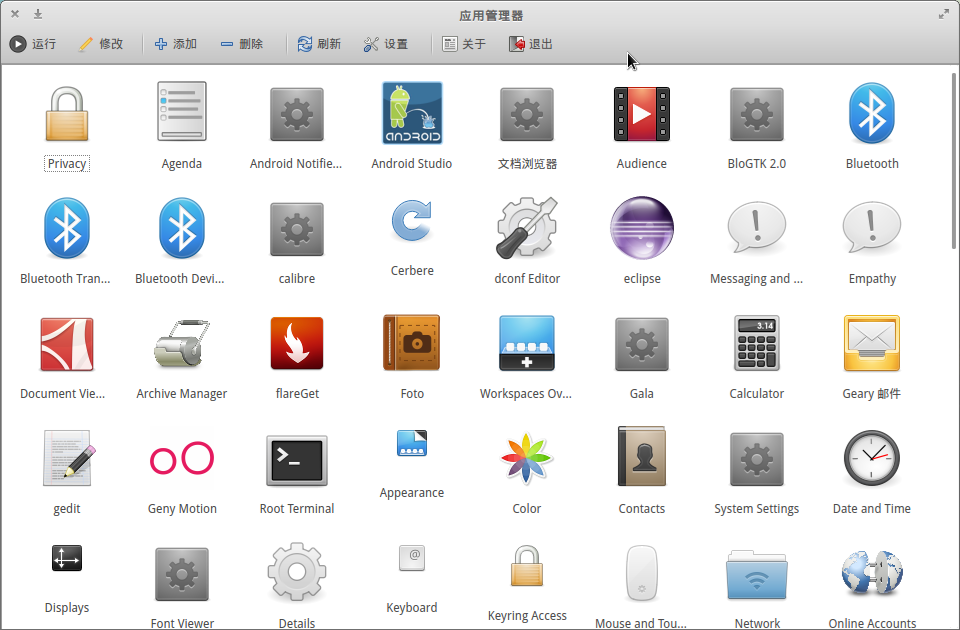Select the Privacy padlock icon
Screen dimensions: 960x630
coord(67,114)
